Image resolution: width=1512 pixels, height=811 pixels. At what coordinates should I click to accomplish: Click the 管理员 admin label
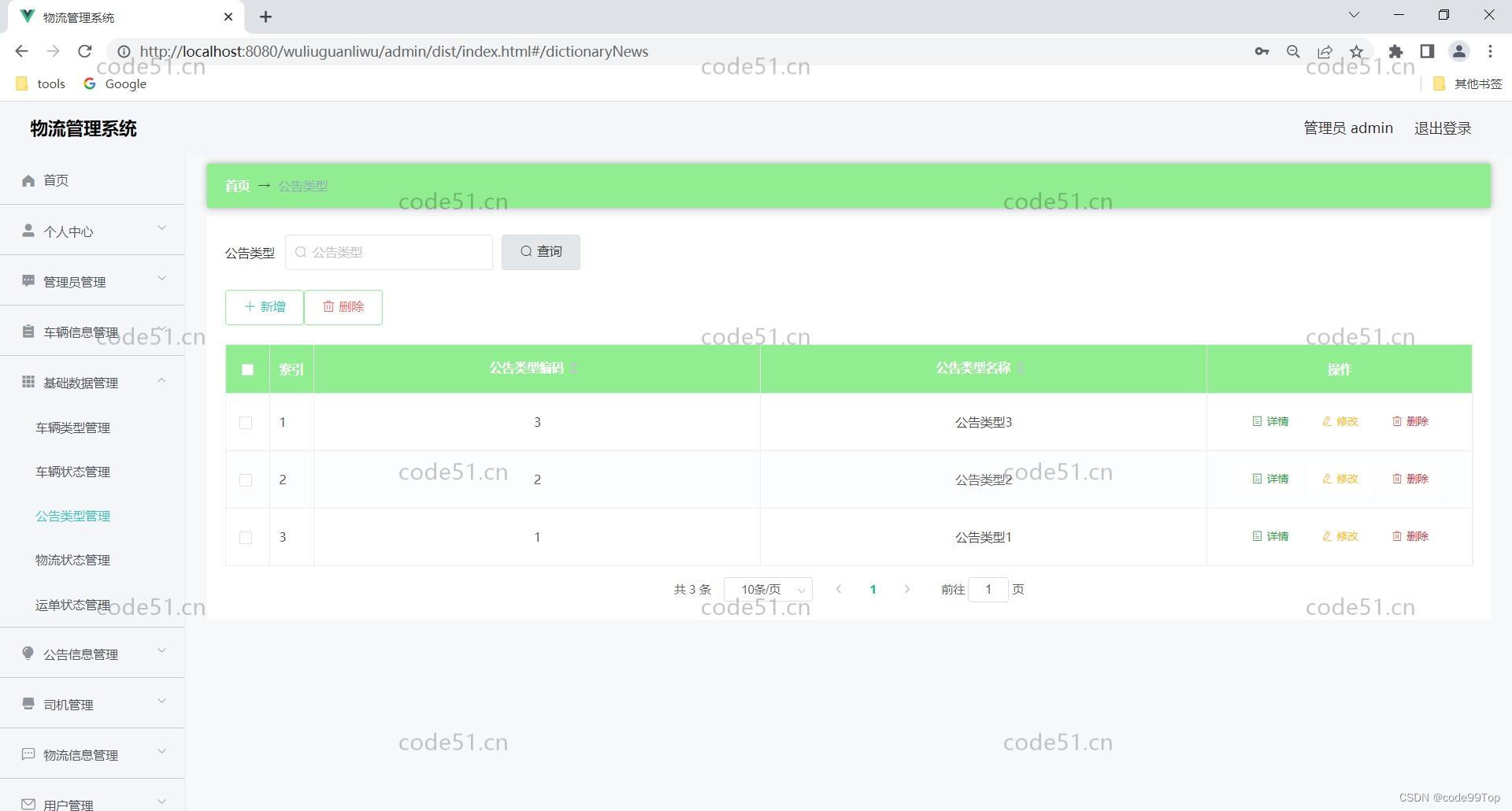pyautogui.click(x=1348, y=128)
